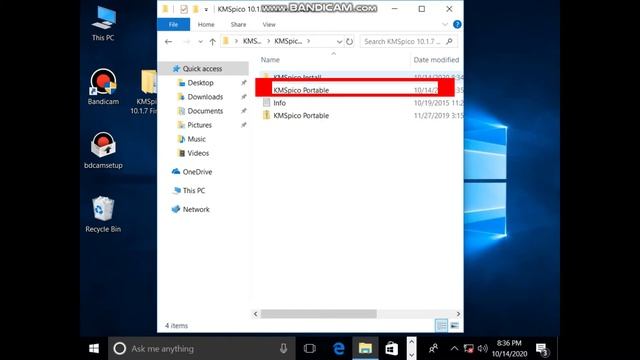Open the Windows Start menu

click(94, 349)
